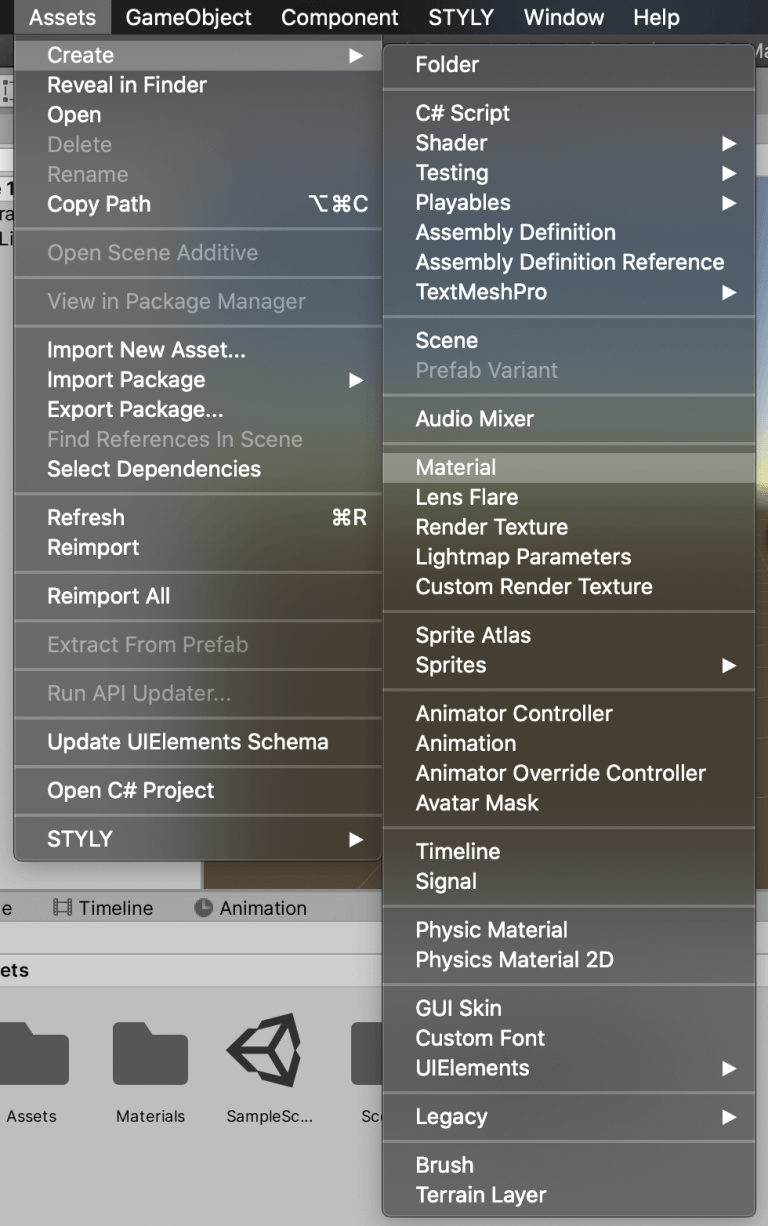This screenshot has width=768, height=1226.
Task: Create a Physic Material
Action: point(489,930)
